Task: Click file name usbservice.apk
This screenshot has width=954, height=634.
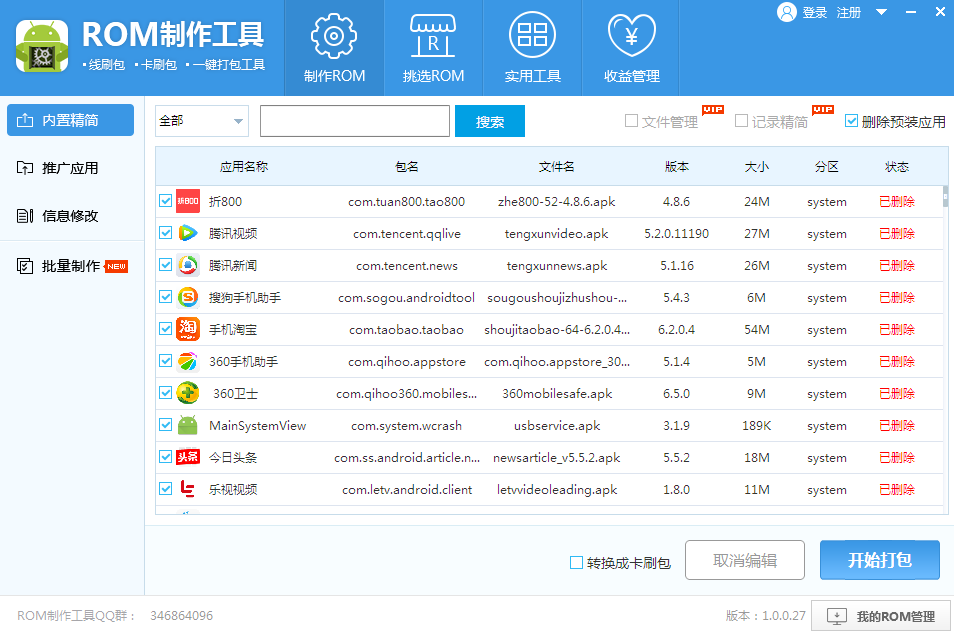Action: coord(557,426)
